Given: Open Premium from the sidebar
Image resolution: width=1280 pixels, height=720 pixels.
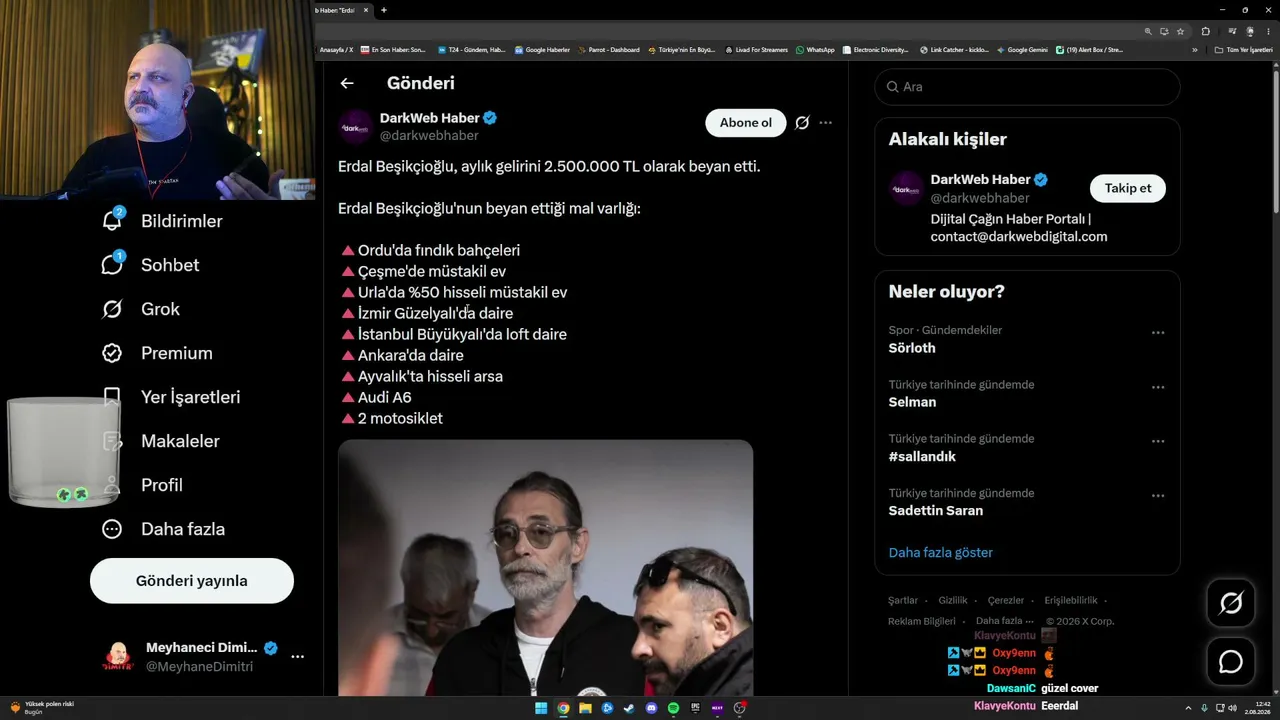Looking at the screenshot, I should click(156, 353).
